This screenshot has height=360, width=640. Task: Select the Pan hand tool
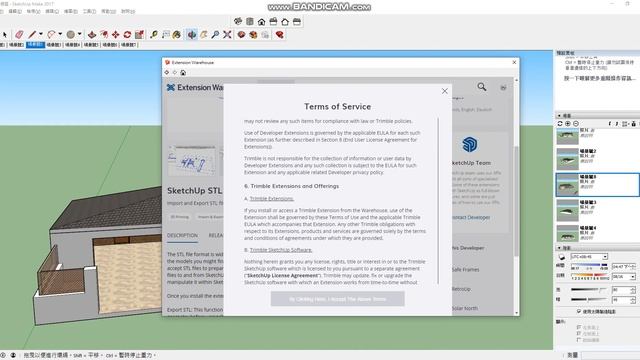click(x=203, y=35)
